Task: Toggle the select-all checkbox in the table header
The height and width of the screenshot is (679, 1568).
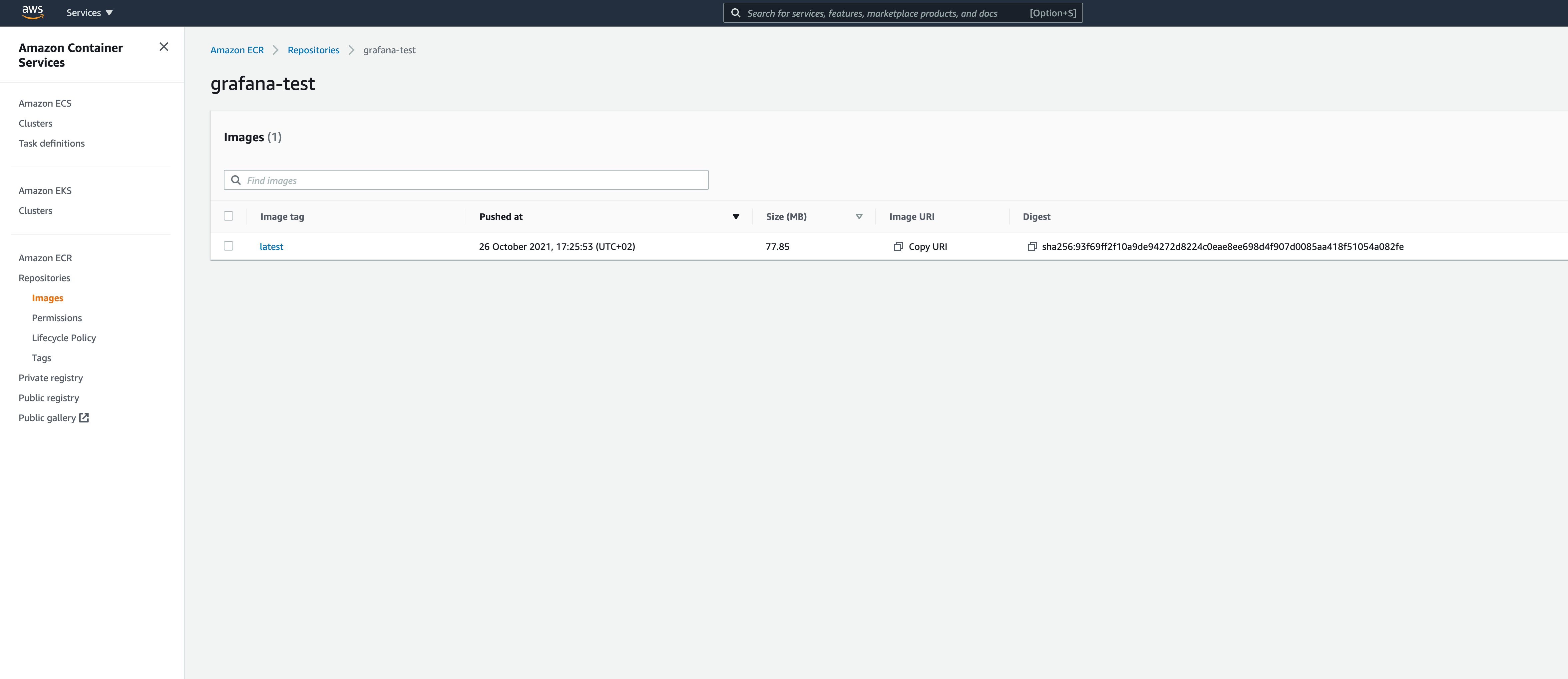Action: (229, 216)
